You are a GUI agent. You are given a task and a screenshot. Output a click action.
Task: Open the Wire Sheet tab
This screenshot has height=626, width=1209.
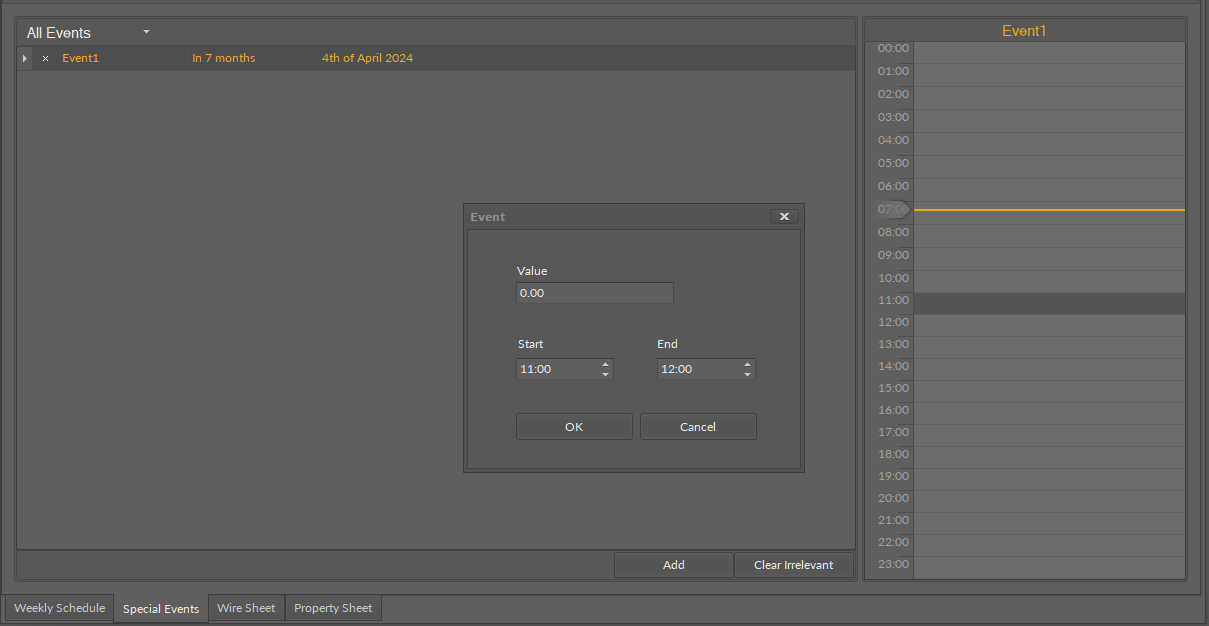coord(245,608)
